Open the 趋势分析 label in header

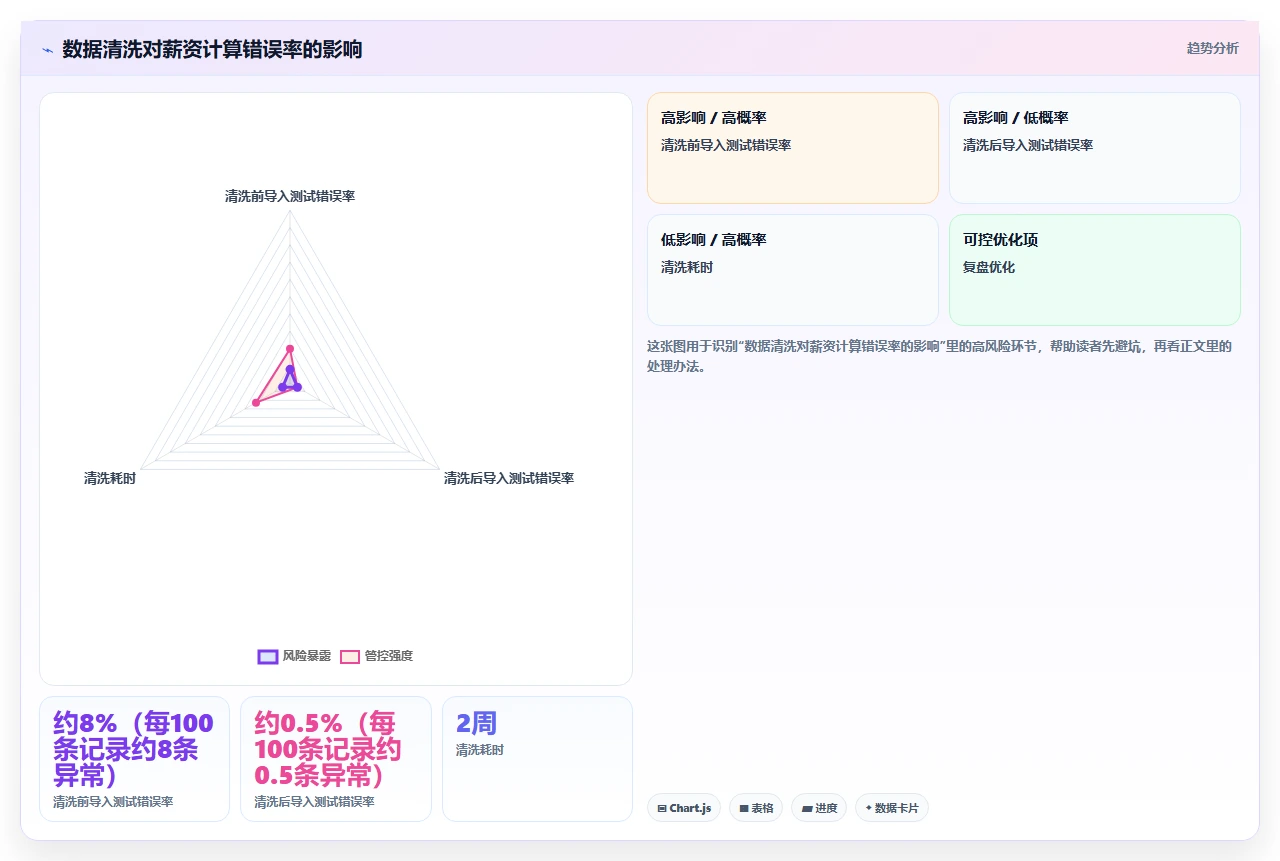pos(1212,48)
